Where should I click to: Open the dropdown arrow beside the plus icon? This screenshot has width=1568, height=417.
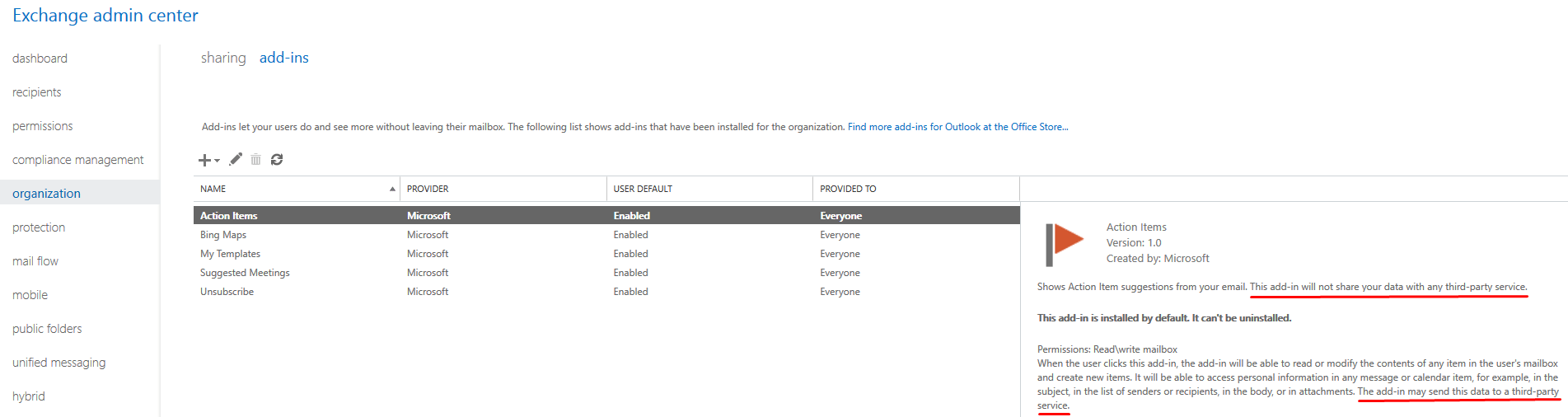[x=218, y=161]
